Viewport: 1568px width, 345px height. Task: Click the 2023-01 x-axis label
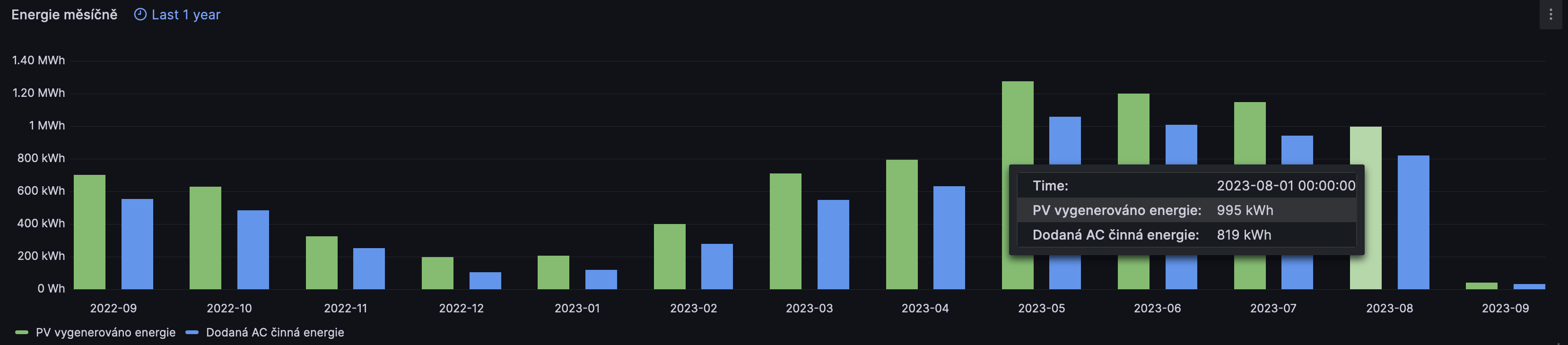(x=577, y=309)
